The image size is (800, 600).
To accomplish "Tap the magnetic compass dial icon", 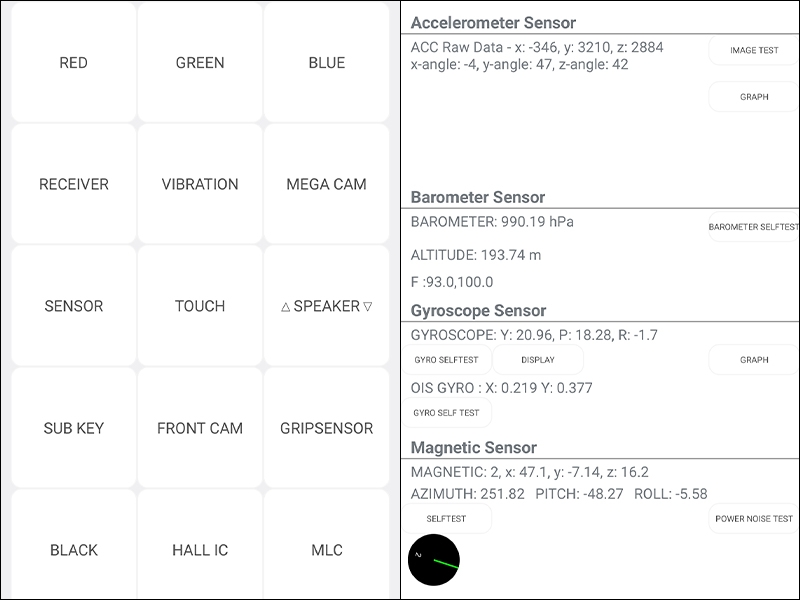I will point(434,560).
